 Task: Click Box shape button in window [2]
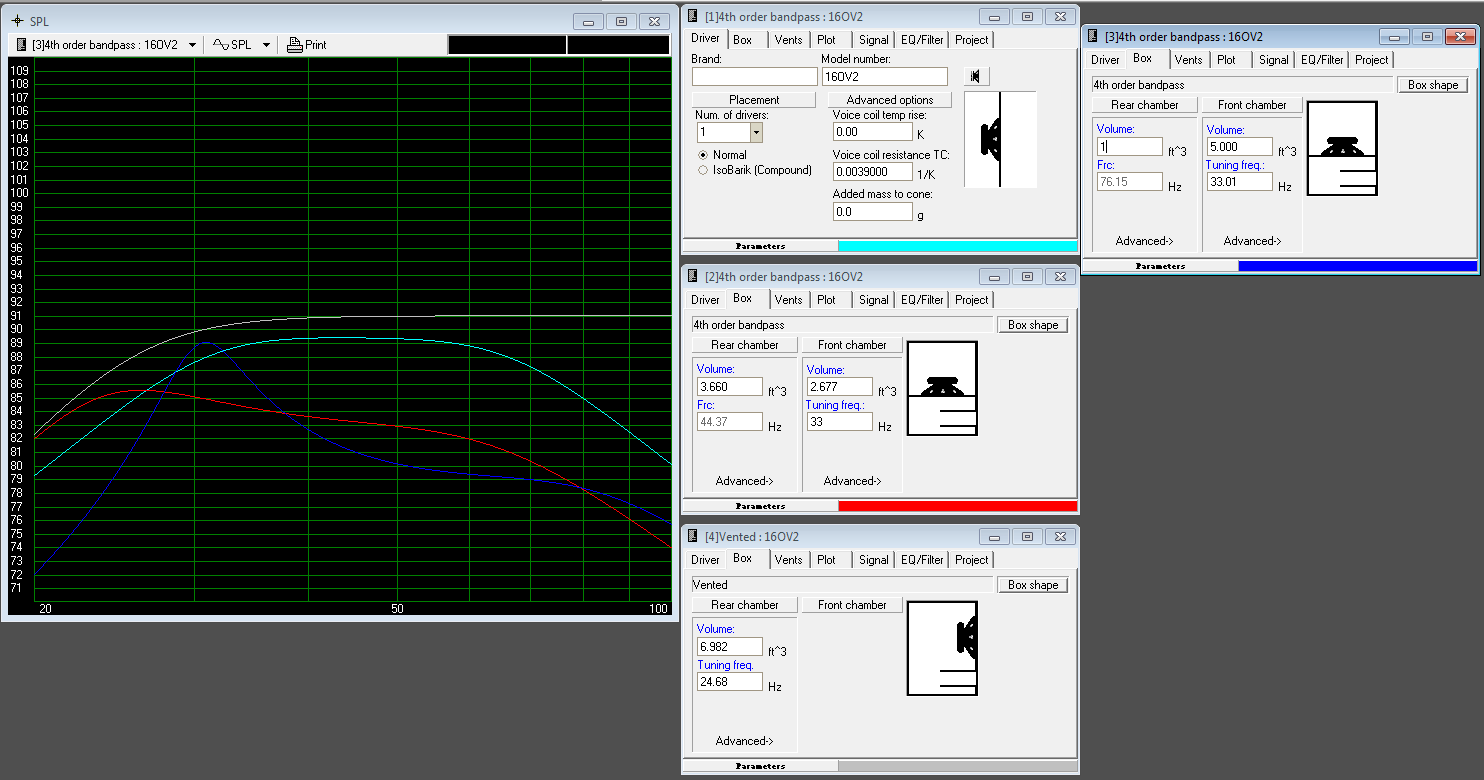click(1033, 325)
